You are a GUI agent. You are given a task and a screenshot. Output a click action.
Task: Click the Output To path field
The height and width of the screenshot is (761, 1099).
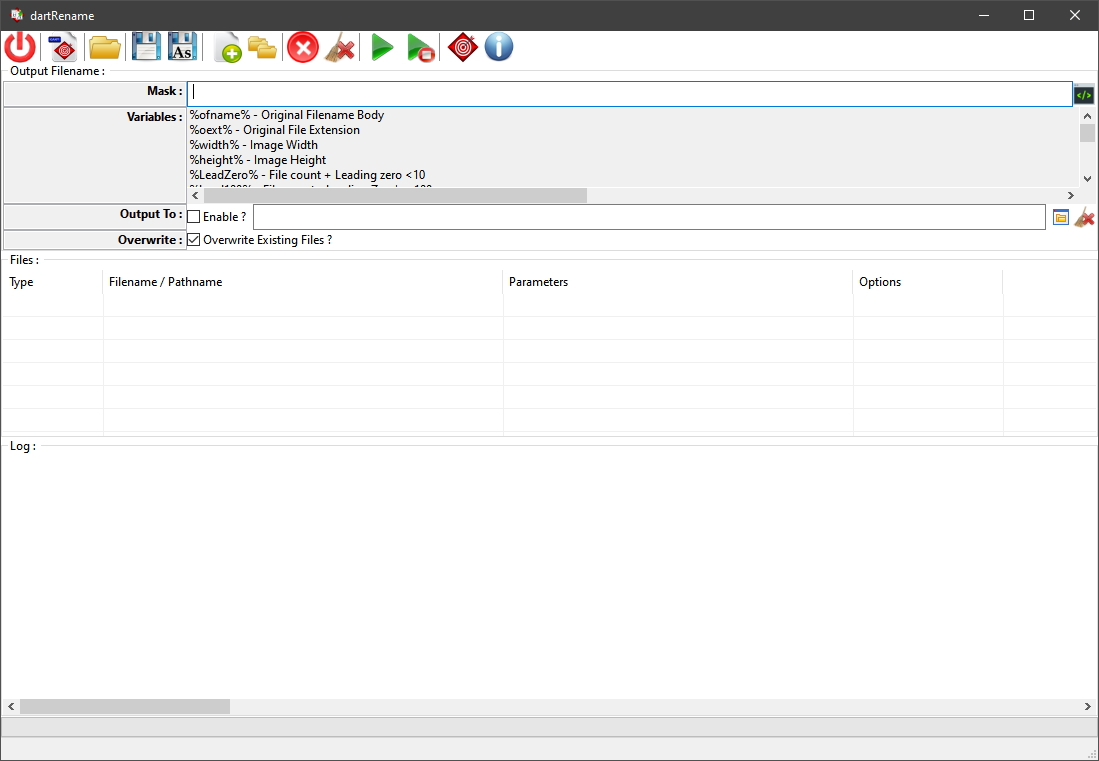649,217
